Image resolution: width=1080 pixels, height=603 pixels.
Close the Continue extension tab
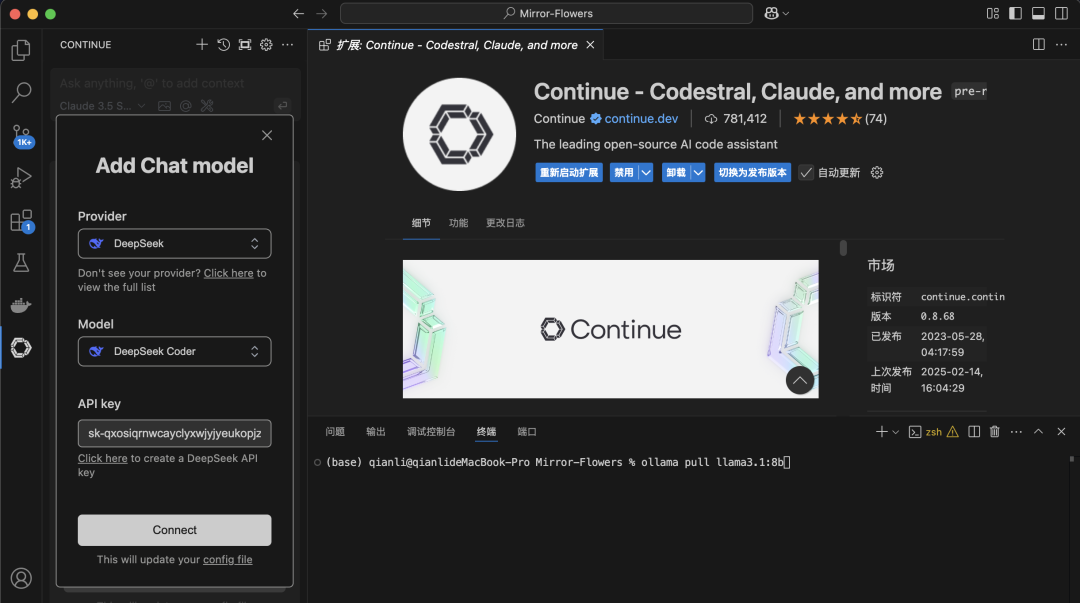click(590, 45)
